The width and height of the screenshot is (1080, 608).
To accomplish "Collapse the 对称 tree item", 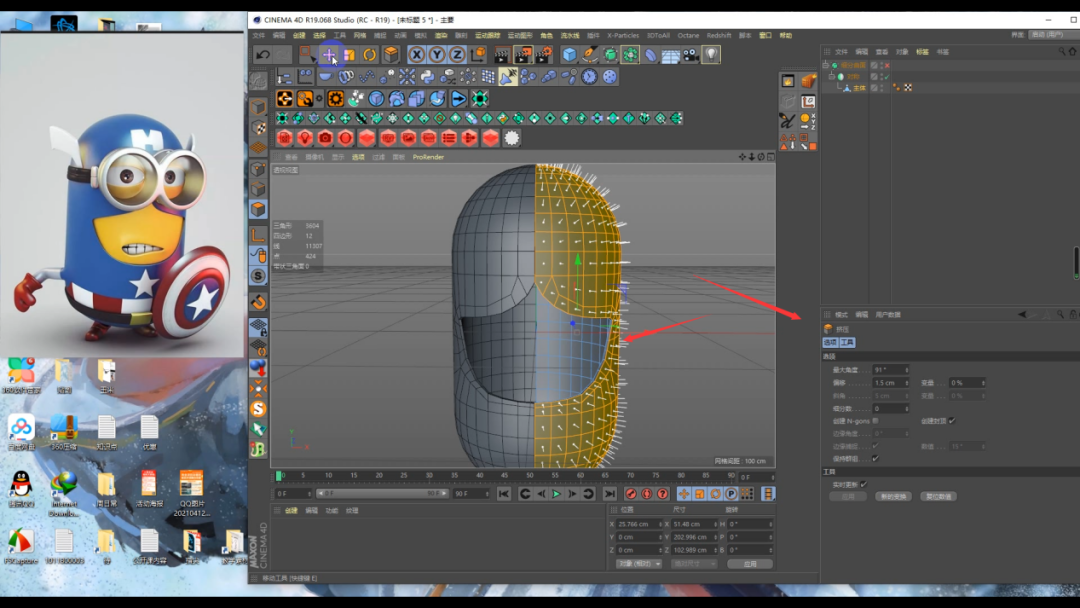I will pyautogui.click(x=832, y=76).
